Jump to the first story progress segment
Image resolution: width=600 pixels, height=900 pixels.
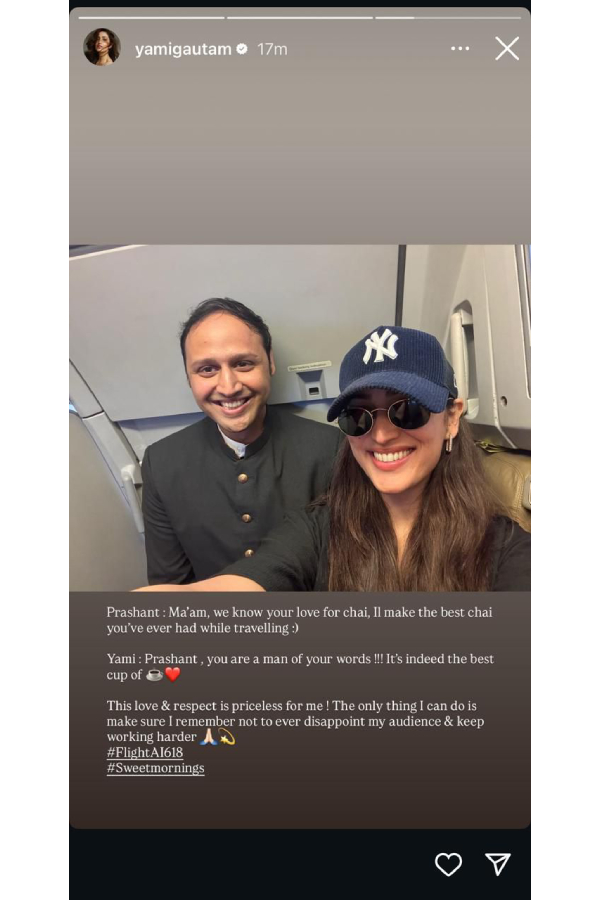[x=151, y=18]
